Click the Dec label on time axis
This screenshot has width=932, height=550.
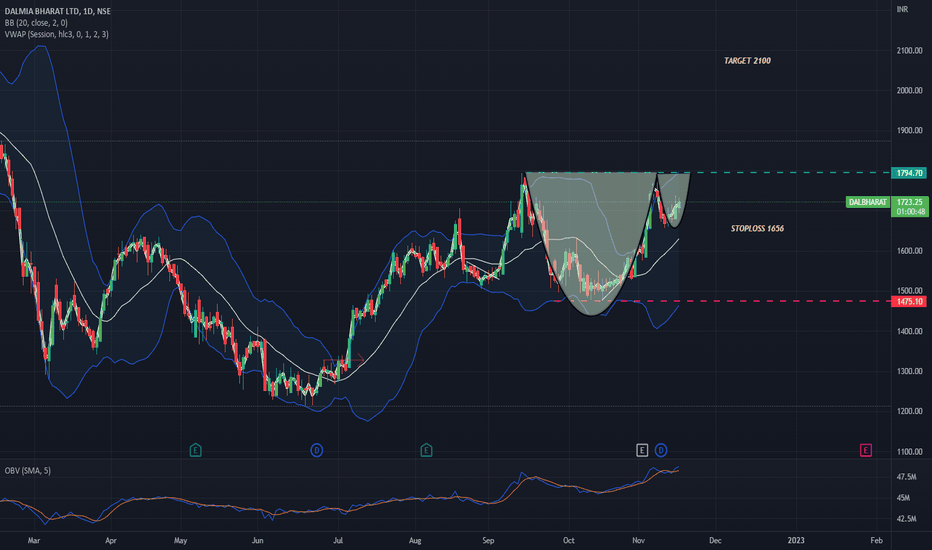tap(715, 540)
